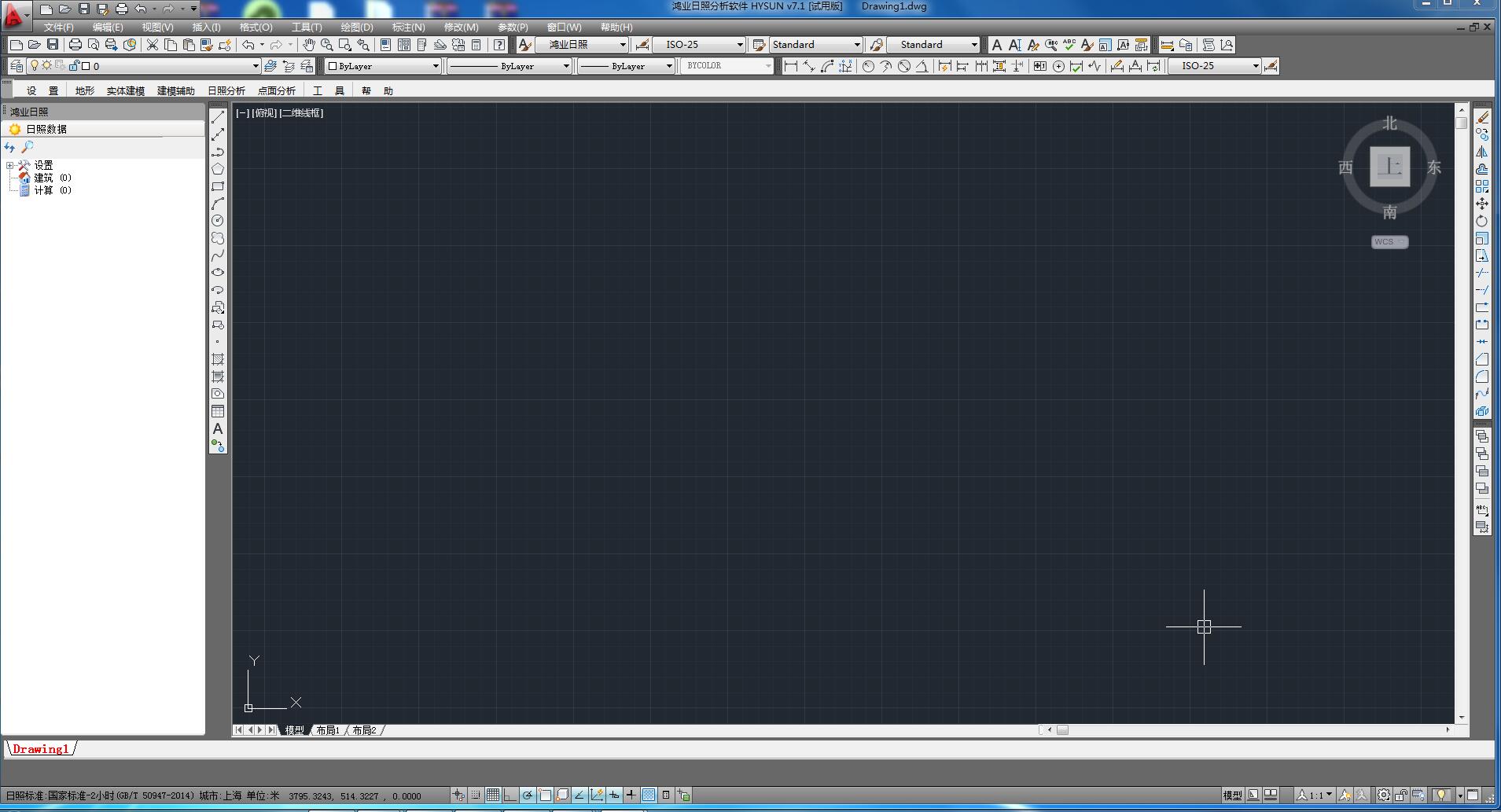Toggle Grid Display in status bar

[493, 795]
